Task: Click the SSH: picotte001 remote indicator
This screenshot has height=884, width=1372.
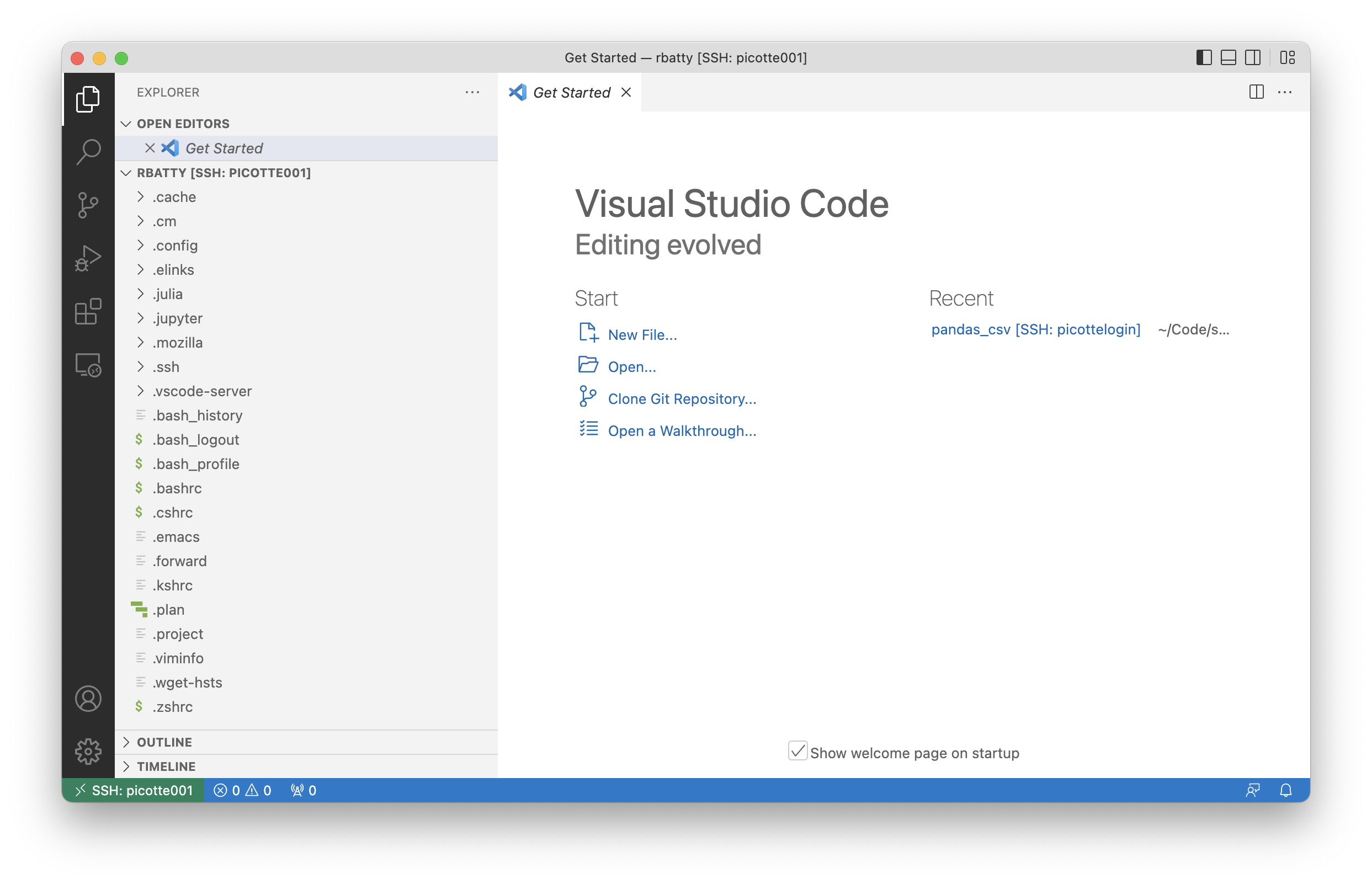Action: pyautogui.click(x=134, y=790)
